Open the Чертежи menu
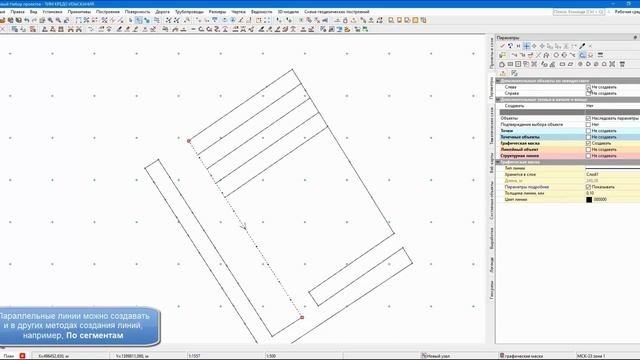This screenshot has height=360, width=640. (x=238, y=12)
